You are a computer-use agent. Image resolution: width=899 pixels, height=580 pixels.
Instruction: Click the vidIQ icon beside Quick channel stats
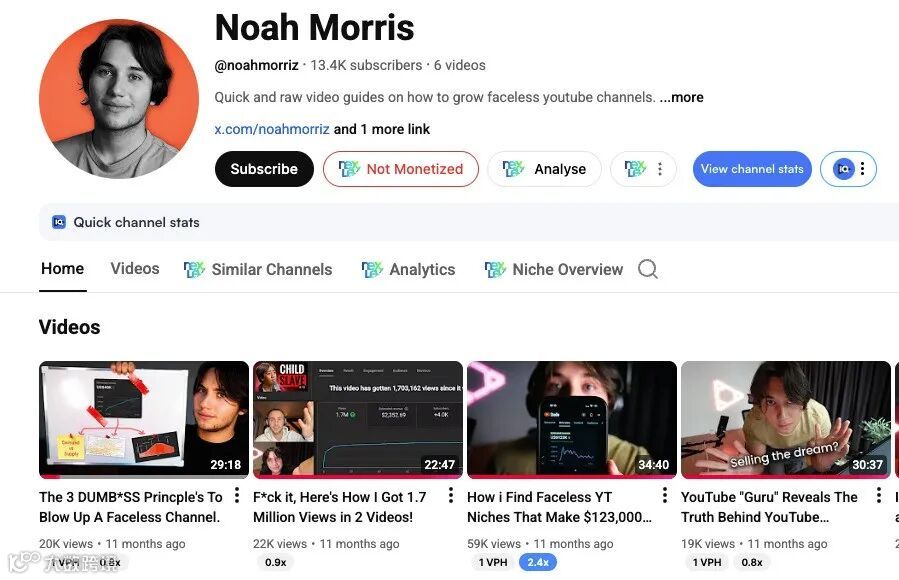point(59,222)
